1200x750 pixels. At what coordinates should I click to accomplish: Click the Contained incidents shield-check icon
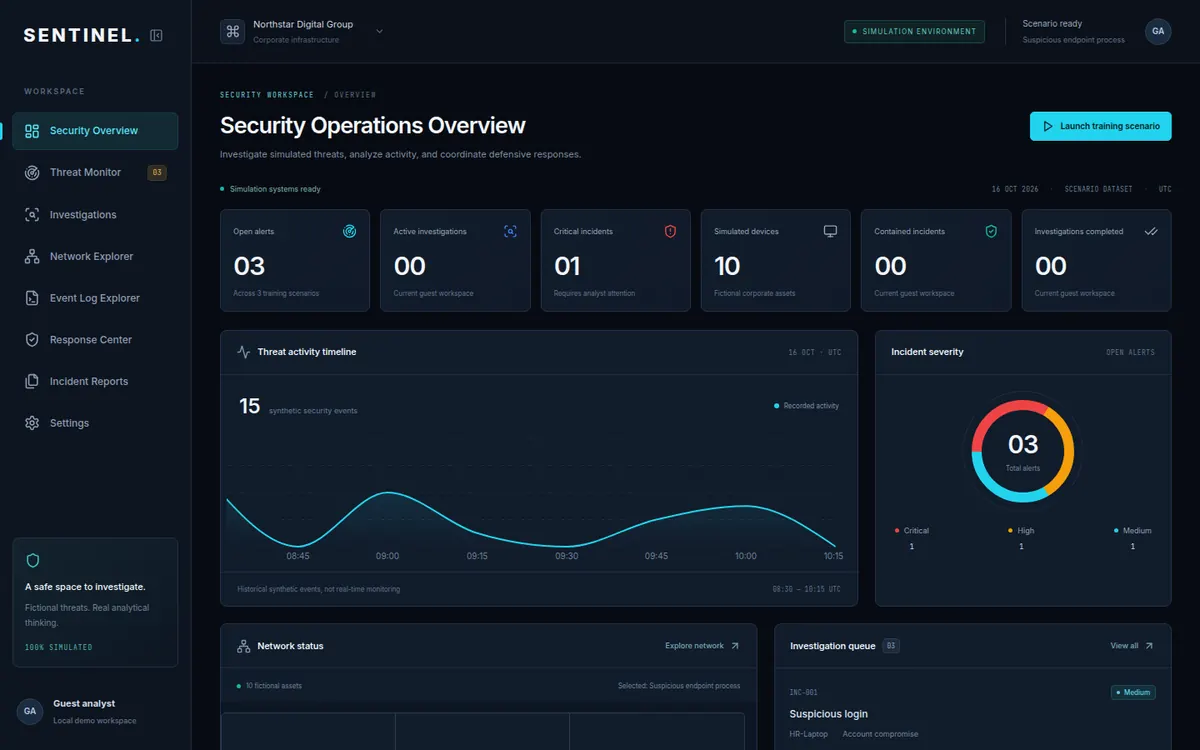(x=991, y=231)
